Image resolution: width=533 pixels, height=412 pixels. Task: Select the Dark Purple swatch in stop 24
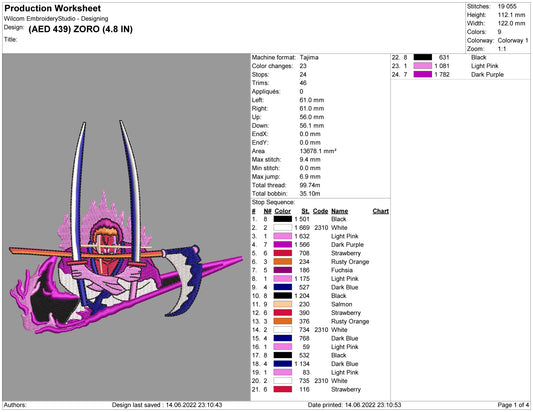[423, 74]
